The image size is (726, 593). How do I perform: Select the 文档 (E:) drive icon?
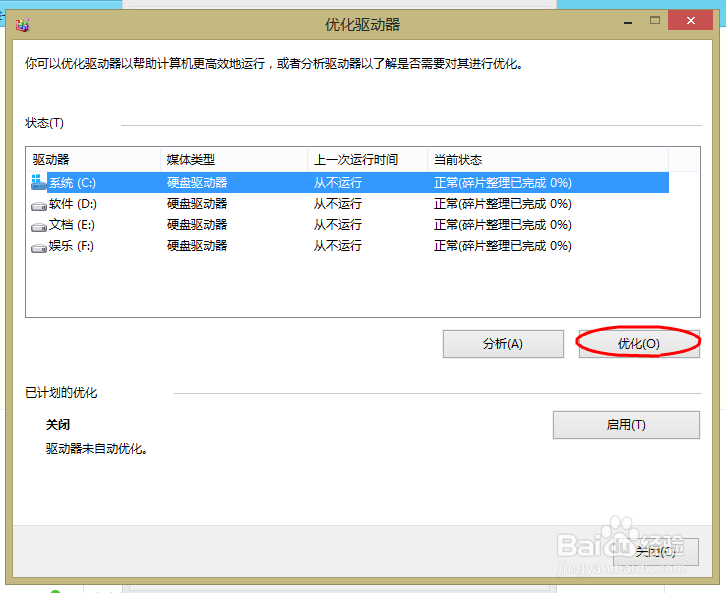tap(38, 226)
